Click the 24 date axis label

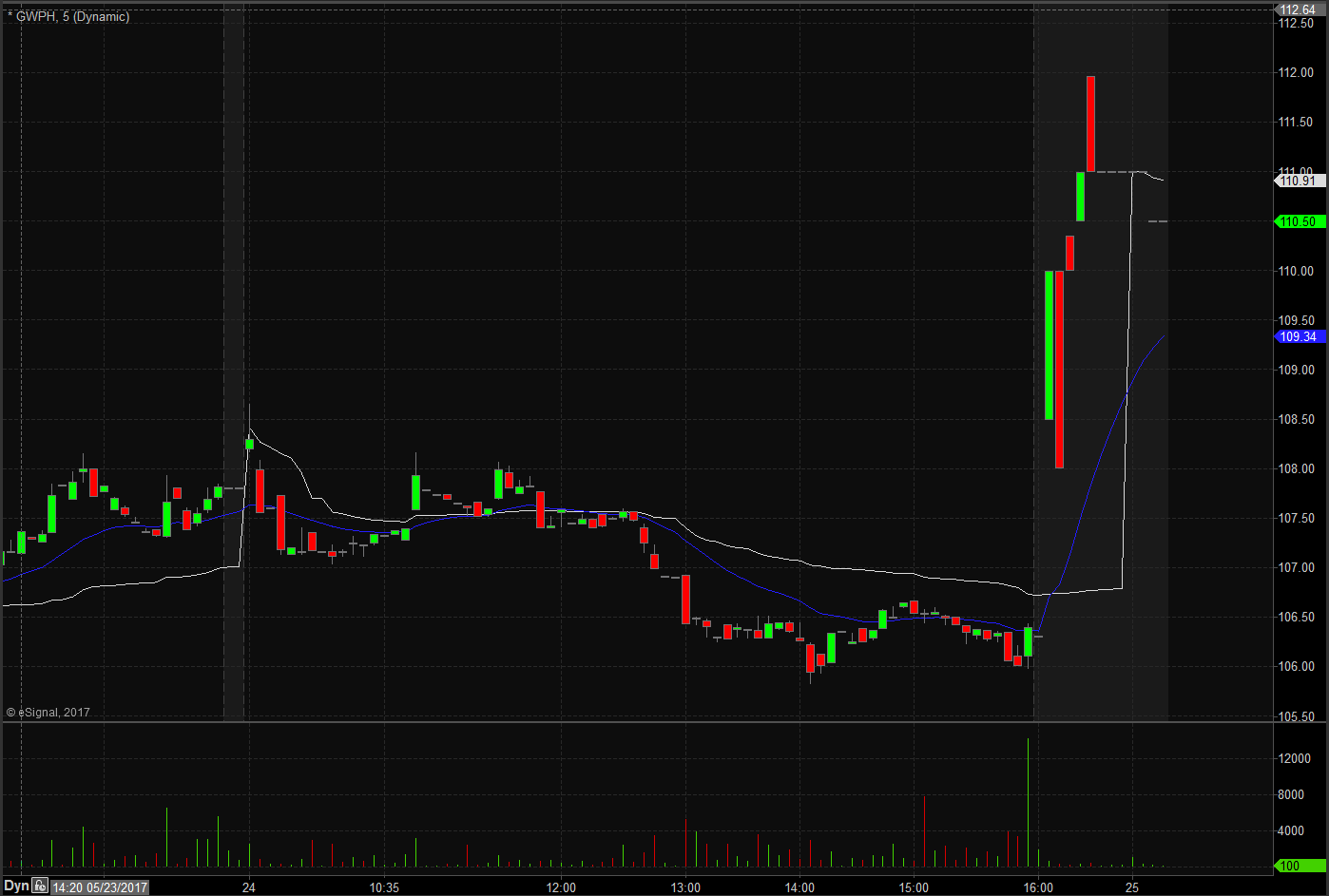tap(248, 887)
